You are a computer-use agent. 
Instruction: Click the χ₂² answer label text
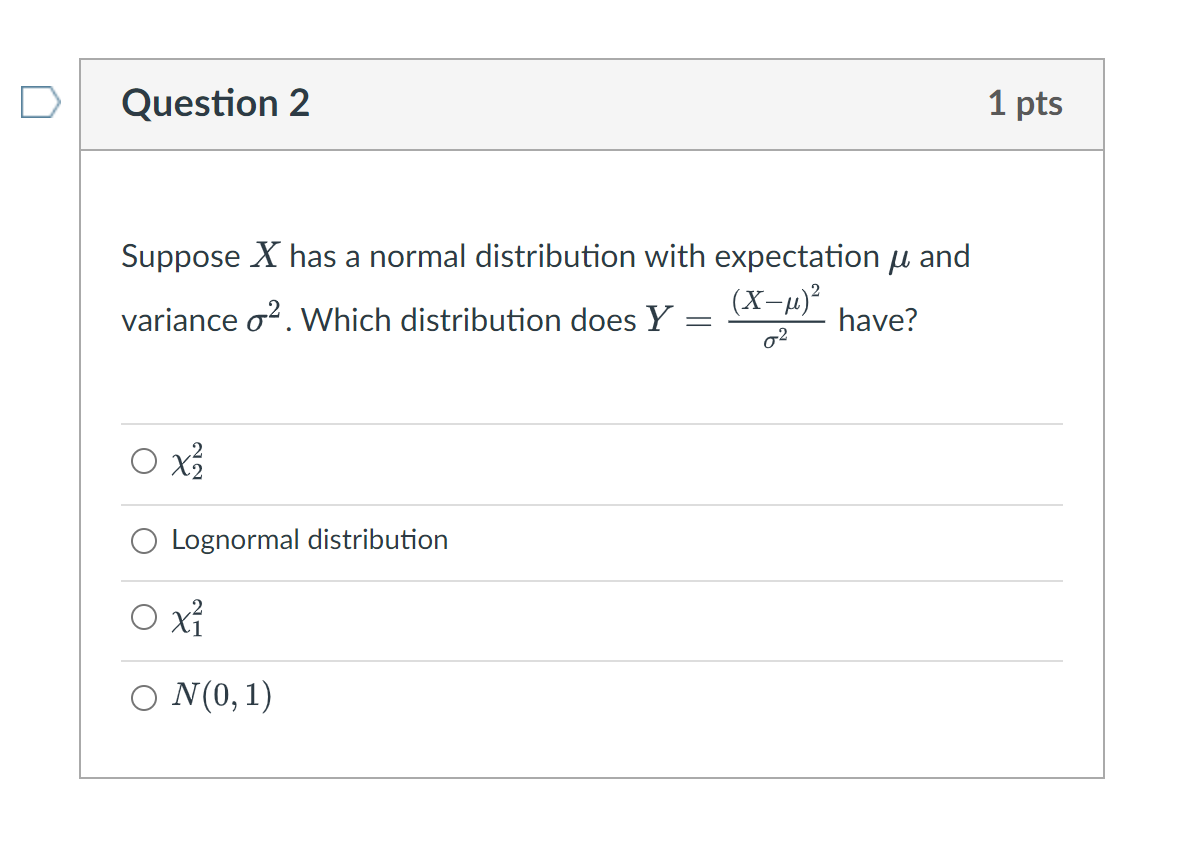189,461
